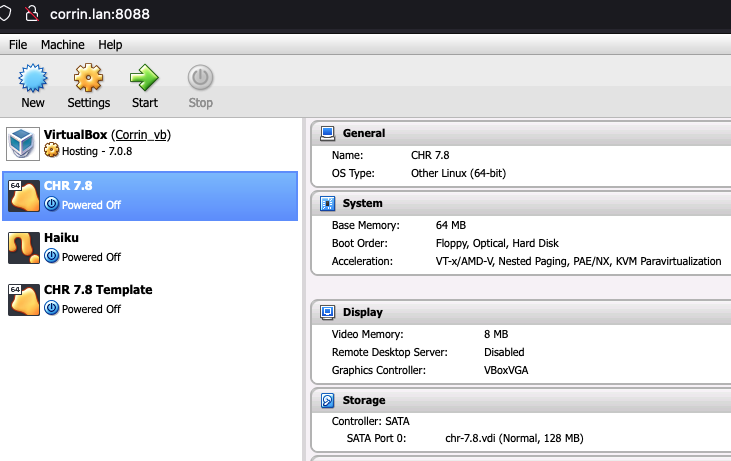Image resolution: width=731 pixels, height=461 pixels.
Task: Click the 'VBoxVGA' graphics controller value
Action: 506,371
